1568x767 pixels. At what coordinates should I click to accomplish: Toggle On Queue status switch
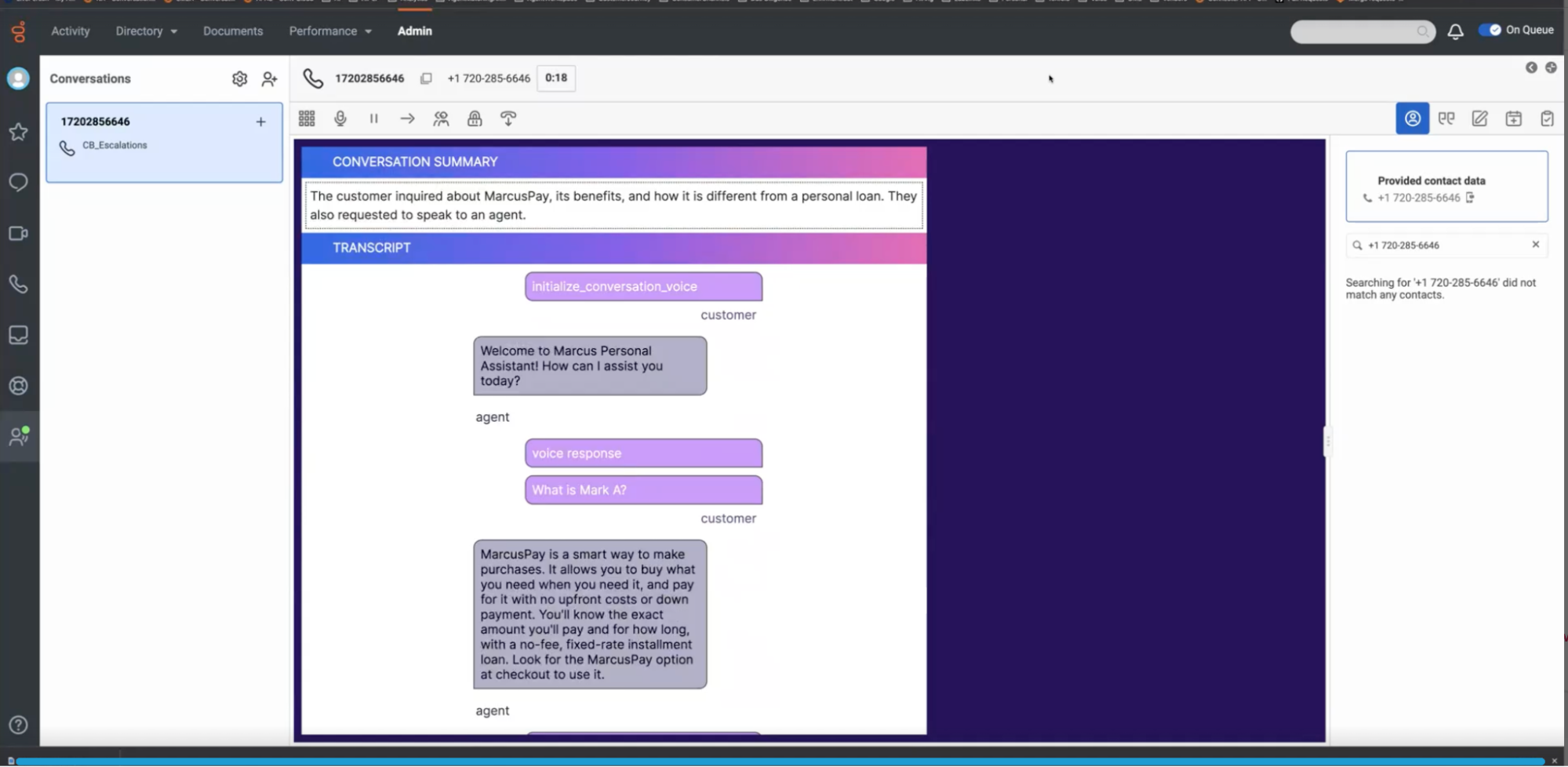(1490, 30)
